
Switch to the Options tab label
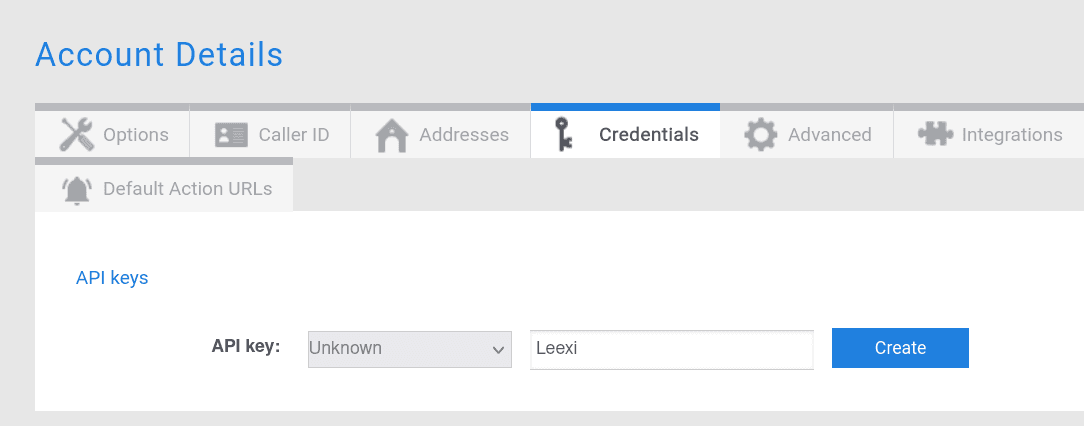(x=136, y=134)
